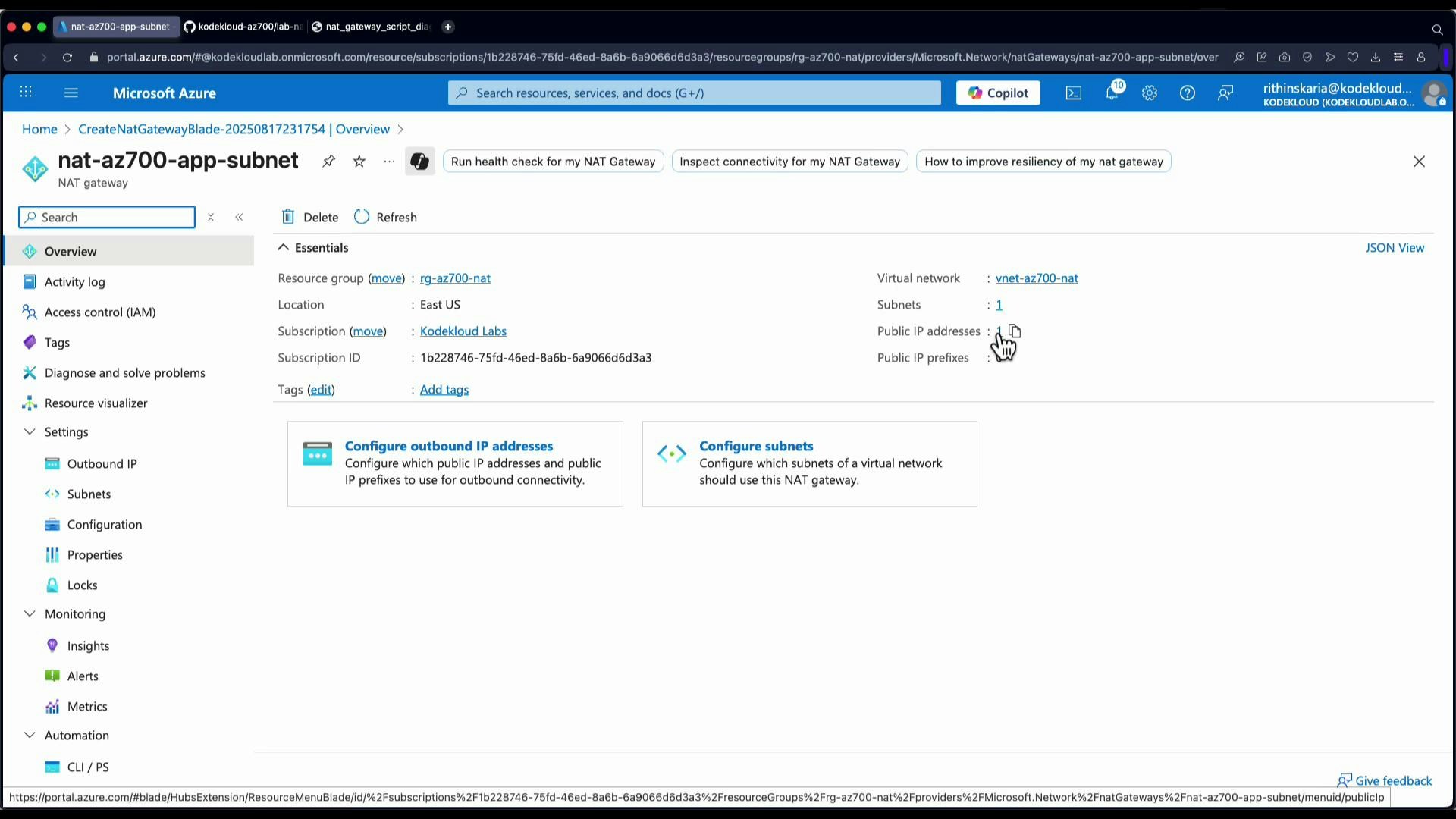Copy the Public IP address value
1456x819 pixels.
tap(1015, 331)
